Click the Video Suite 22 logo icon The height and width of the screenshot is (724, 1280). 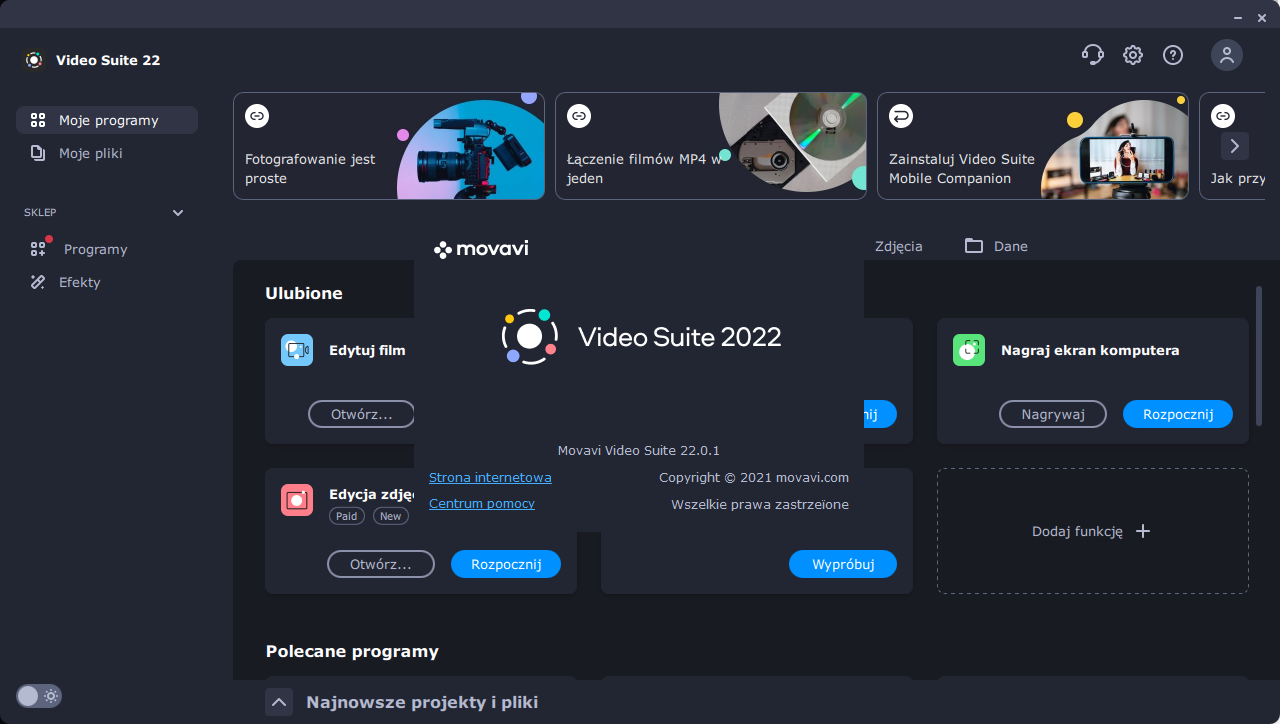34,60
